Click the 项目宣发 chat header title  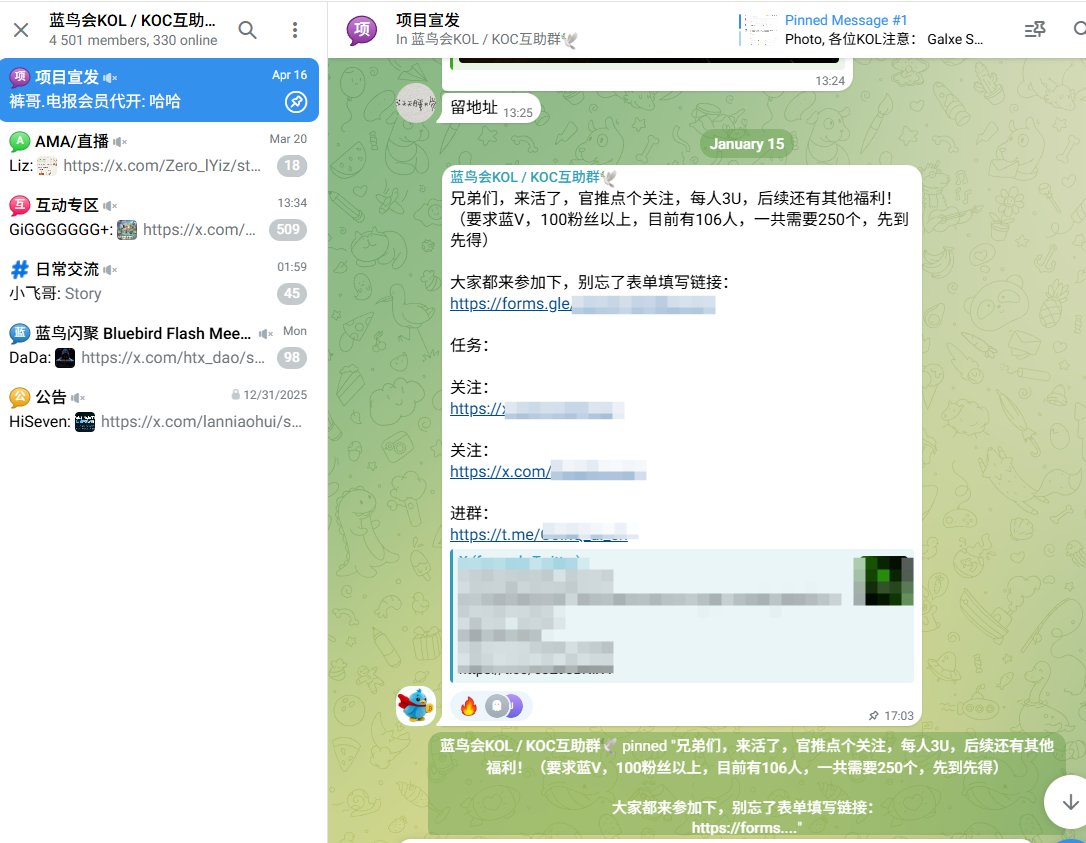(x=428, y=20)
